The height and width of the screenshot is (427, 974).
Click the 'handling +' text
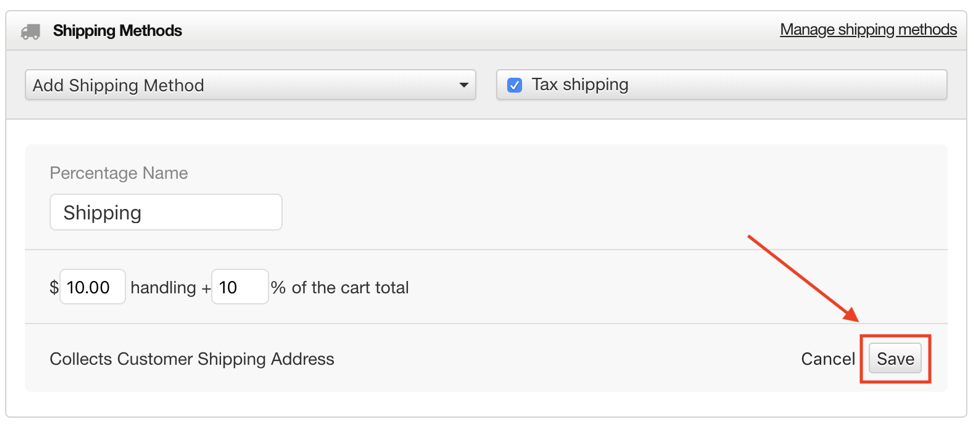point(171,288)
